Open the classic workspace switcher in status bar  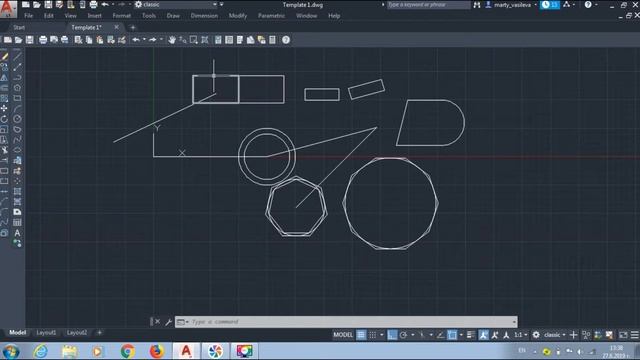[554, 335]
